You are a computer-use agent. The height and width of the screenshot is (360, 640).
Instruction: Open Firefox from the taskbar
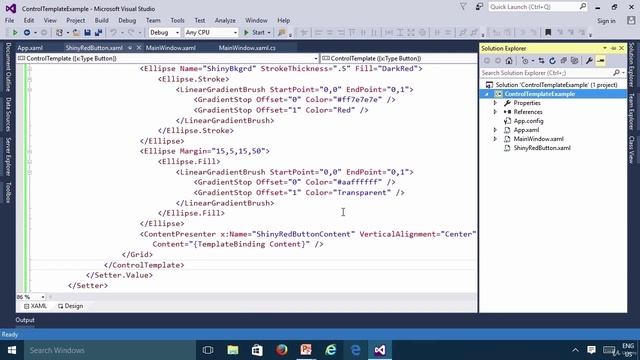(x=282, y=350)
